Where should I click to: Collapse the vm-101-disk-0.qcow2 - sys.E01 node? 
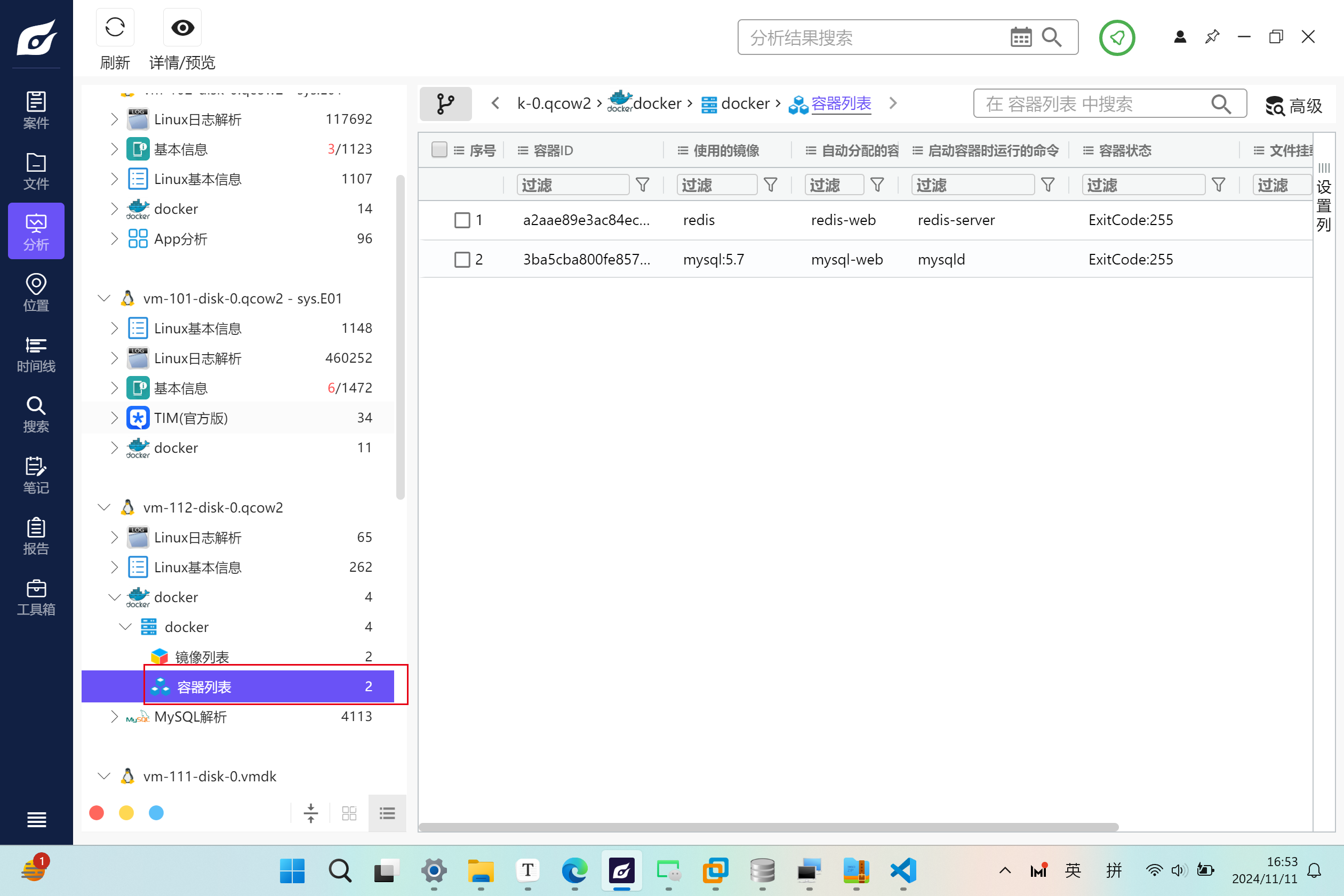[104, 298]
